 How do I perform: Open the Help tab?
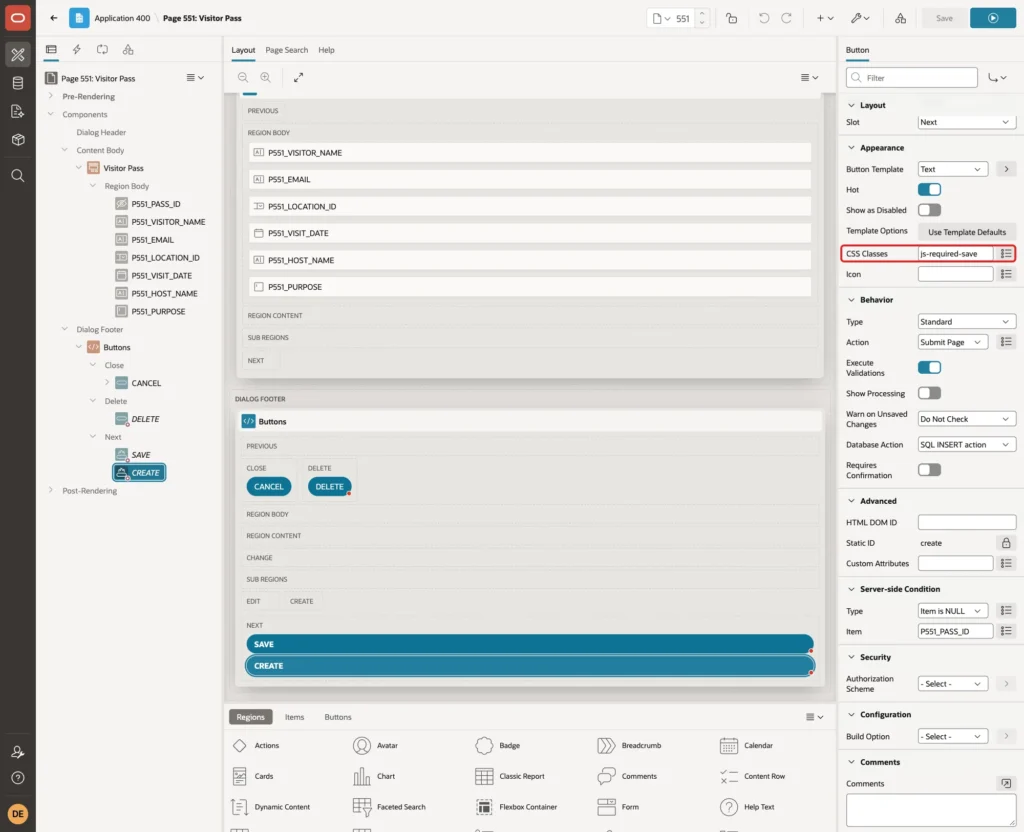pyautogui.click(x=326, y=50)
